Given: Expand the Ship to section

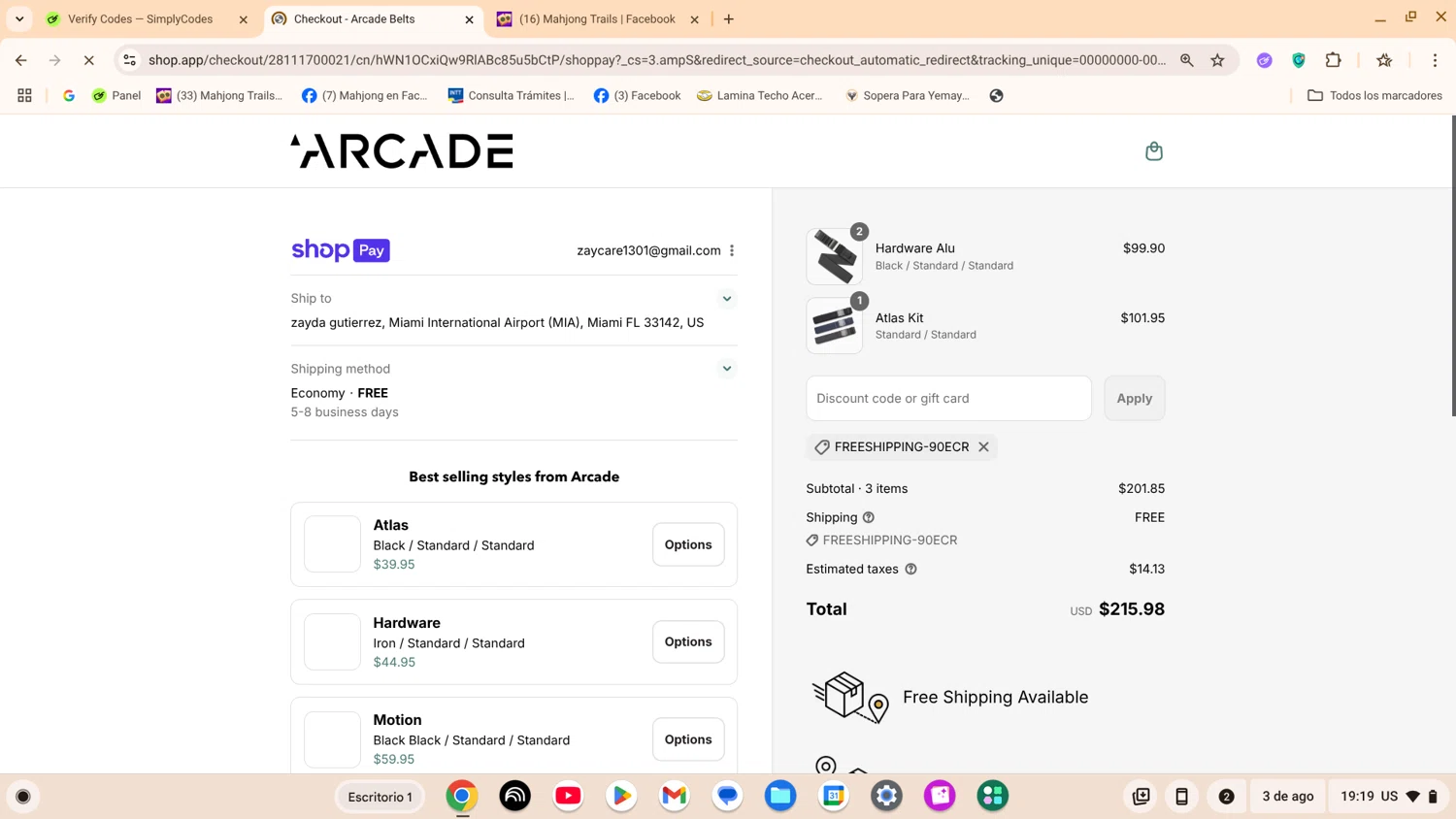Looking at the screenshot, I should (726, 299).
